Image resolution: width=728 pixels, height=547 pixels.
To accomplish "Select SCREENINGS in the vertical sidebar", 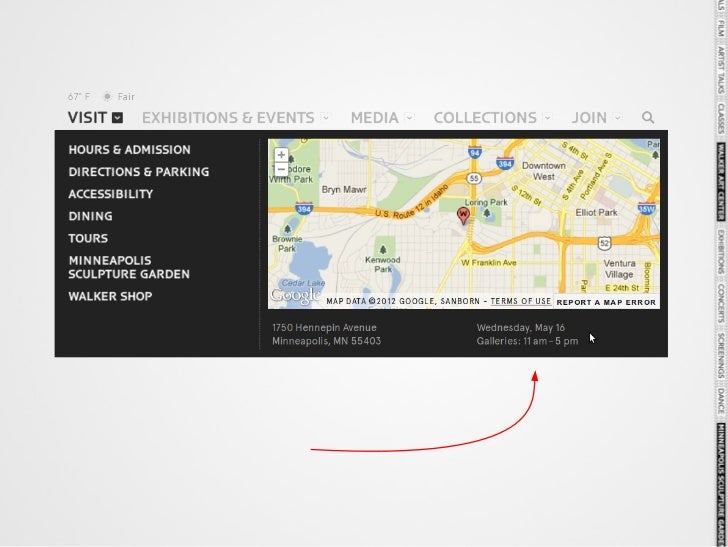I will click(721, 356).
